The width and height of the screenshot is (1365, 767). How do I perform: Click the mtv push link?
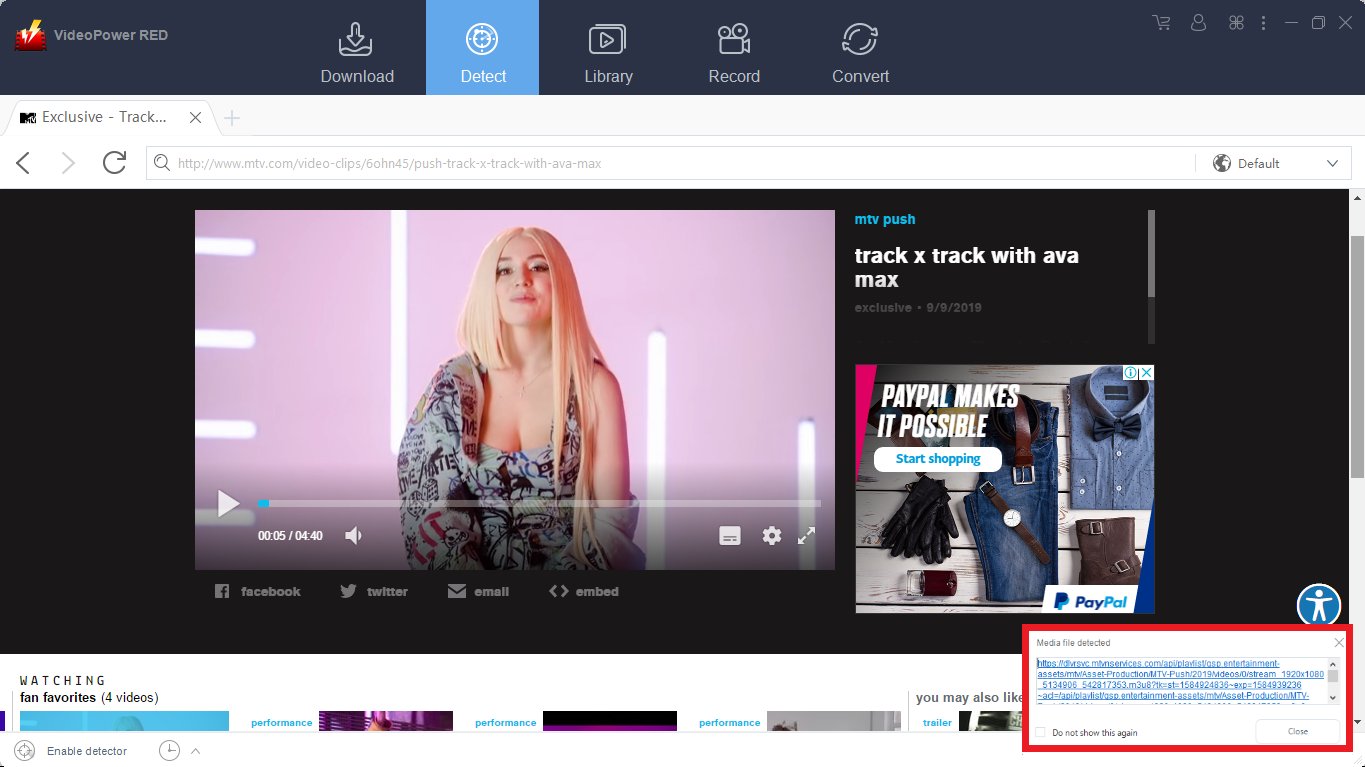tap(884, 219)
